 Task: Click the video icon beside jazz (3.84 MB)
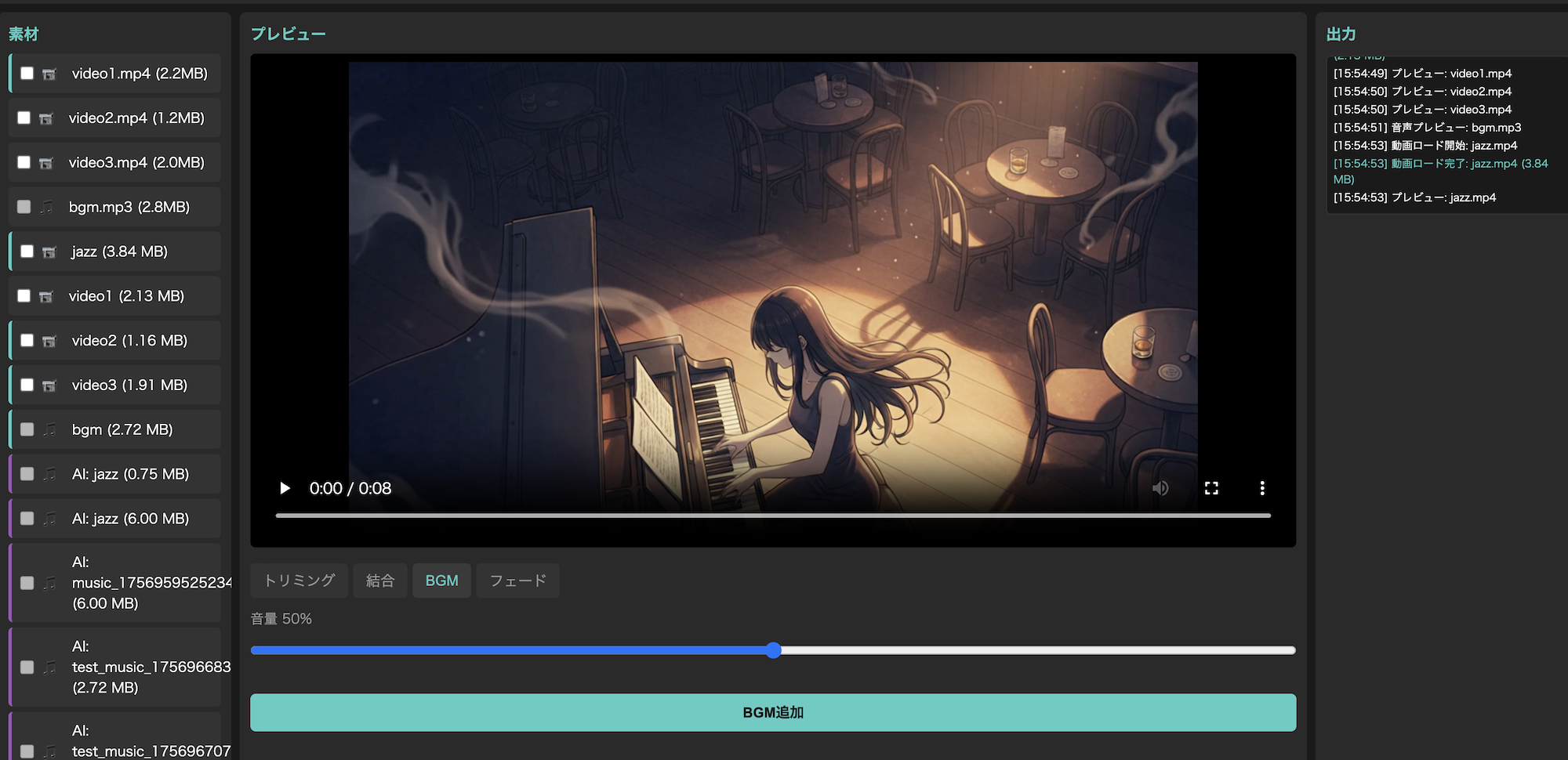49,252
